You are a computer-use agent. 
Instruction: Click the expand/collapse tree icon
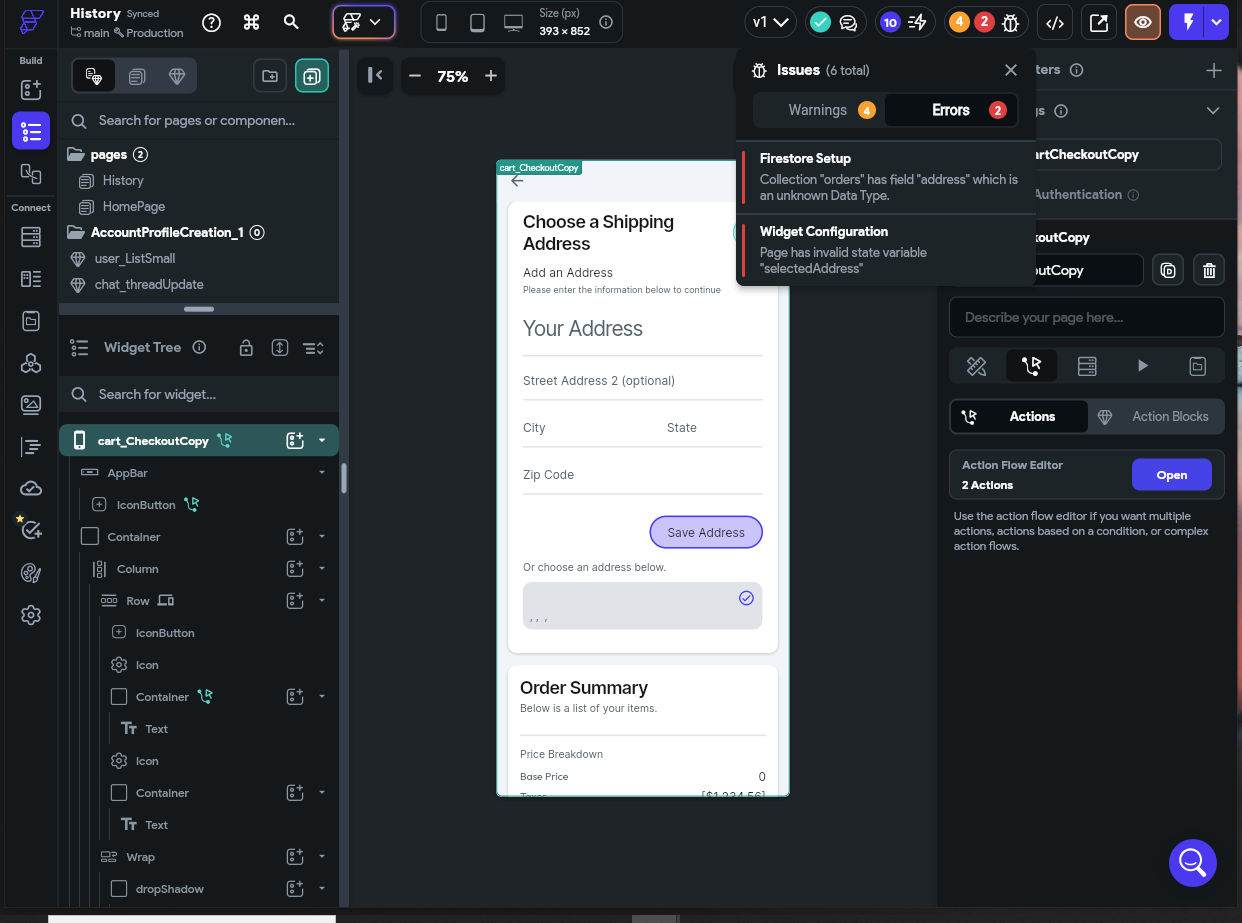[x=280, y=348]
